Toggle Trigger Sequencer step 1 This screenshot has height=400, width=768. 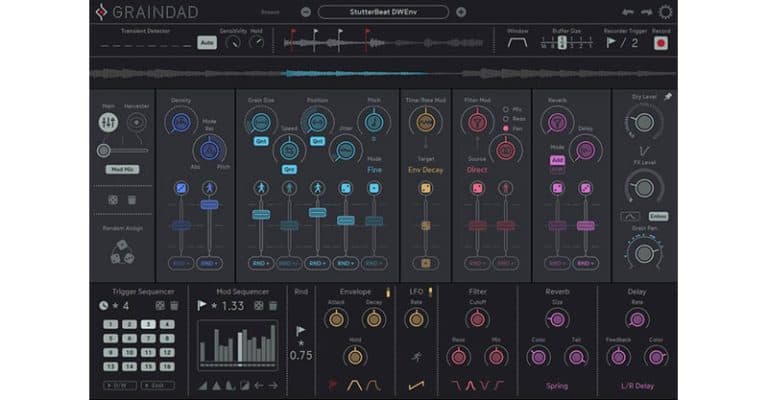111,324
